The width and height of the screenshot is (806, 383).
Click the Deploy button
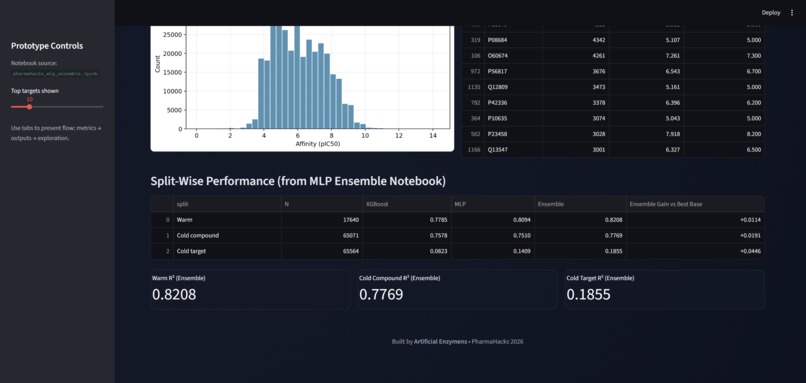(x=771, y=13)
